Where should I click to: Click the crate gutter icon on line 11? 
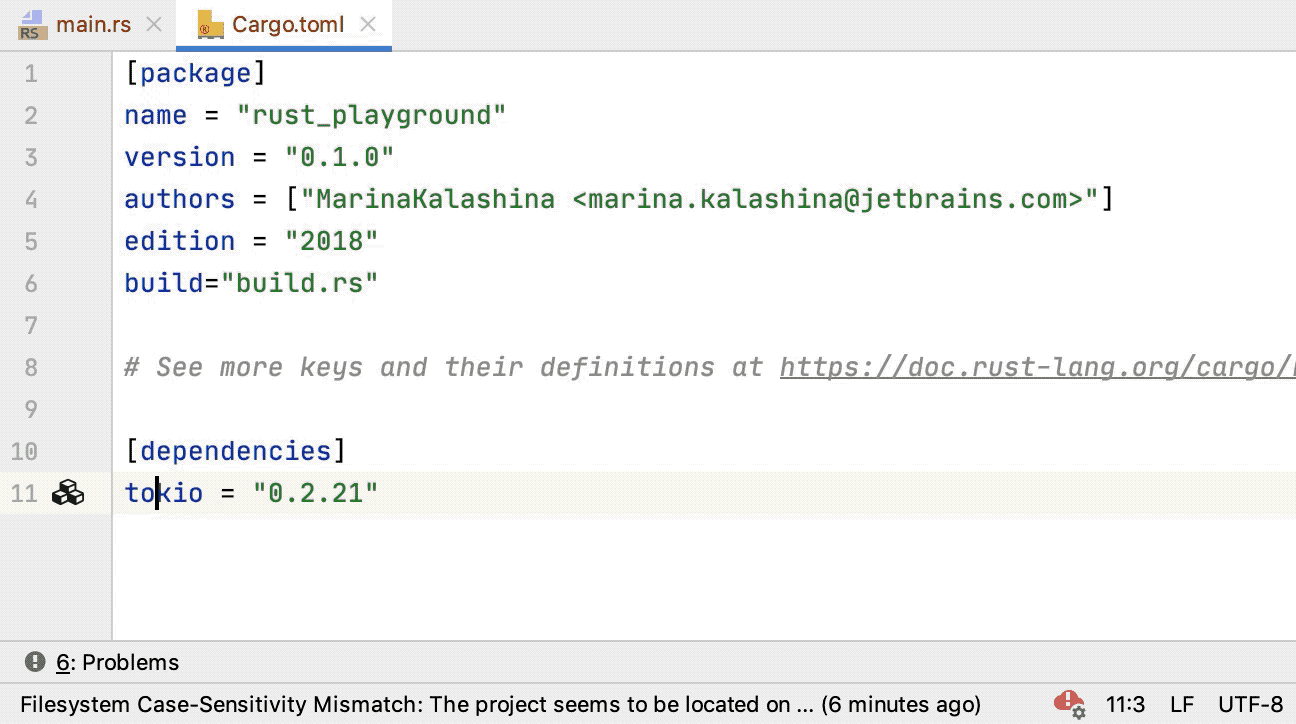click(x=68, y=493)
